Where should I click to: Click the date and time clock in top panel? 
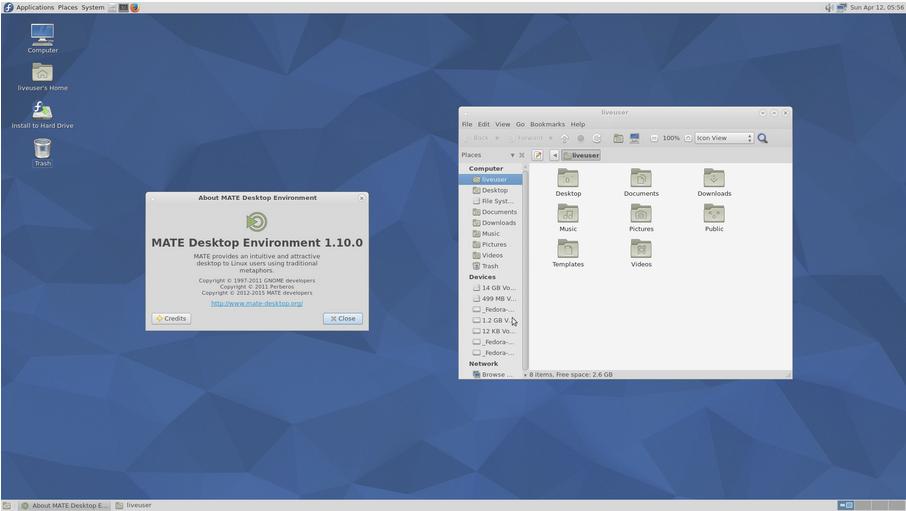[x=877, y=8]
